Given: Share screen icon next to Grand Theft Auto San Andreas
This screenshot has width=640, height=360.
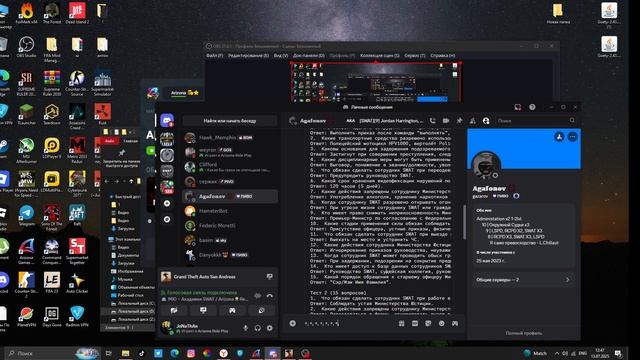Looking at the screenshot, I should click(x=269, y=277).
